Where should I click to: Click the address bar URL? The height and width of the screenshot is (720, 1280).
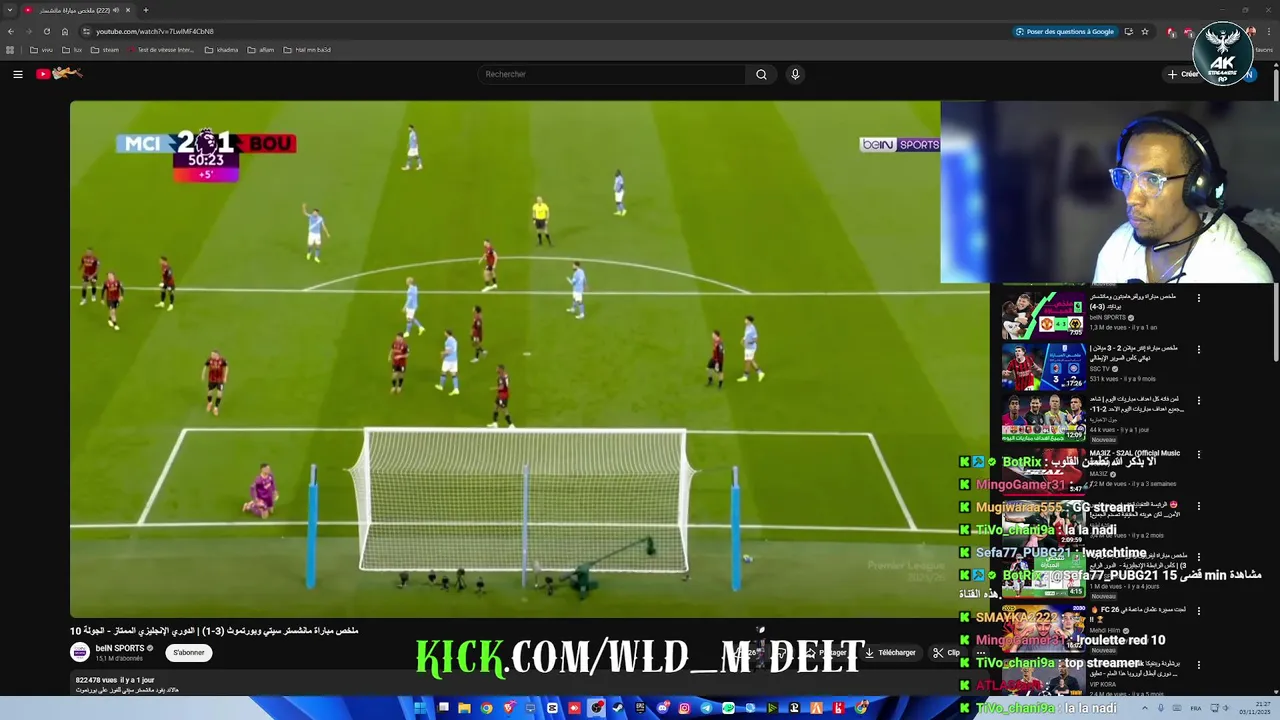155,31
